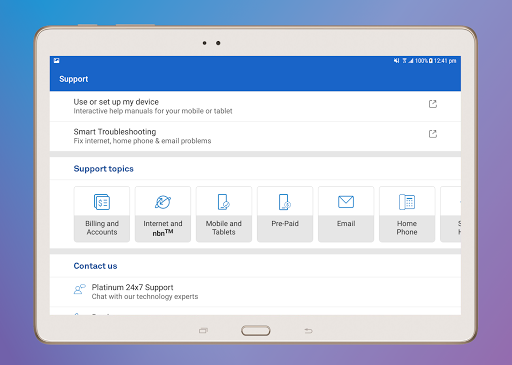Select the Contact us heading

[x=95, y=266]
